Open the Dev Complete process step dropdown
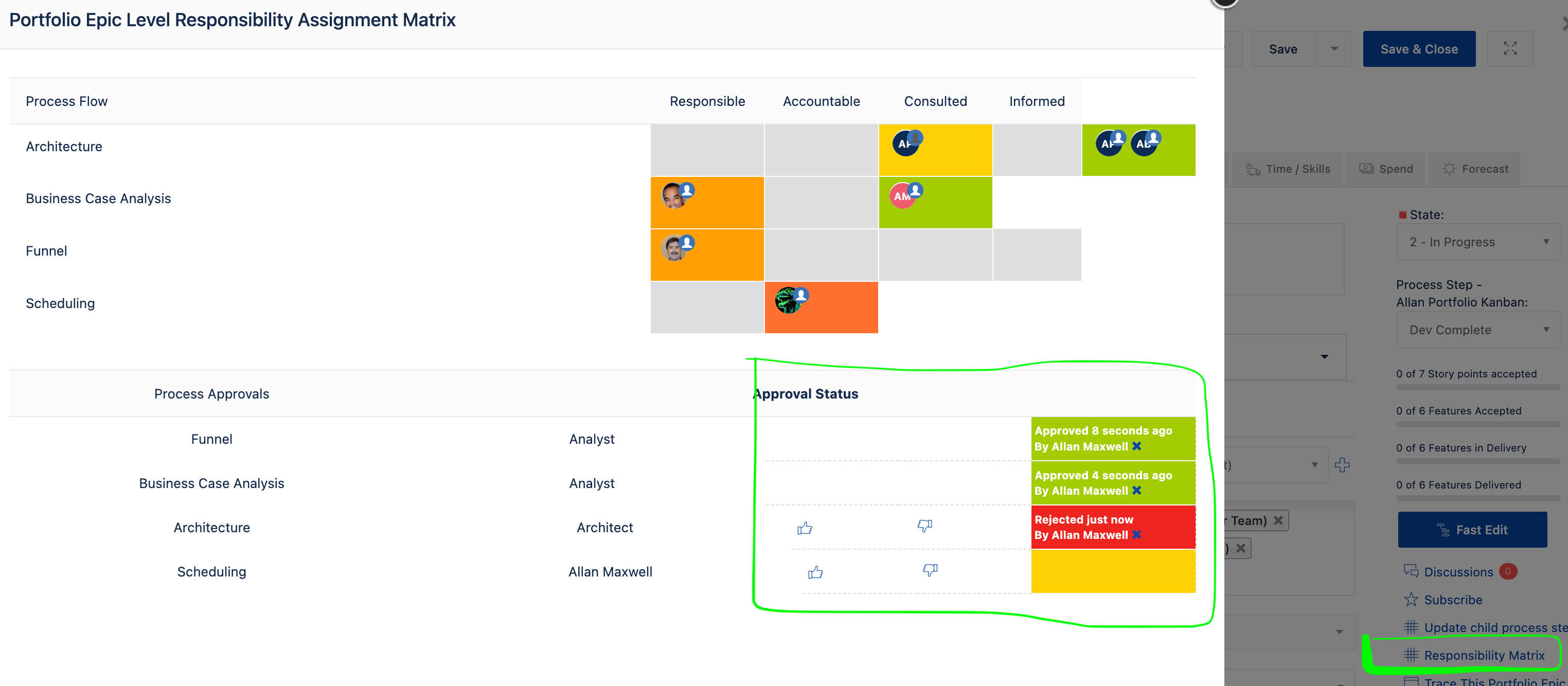Viewport: 1568px width, 686px height. click(1477, 329)
